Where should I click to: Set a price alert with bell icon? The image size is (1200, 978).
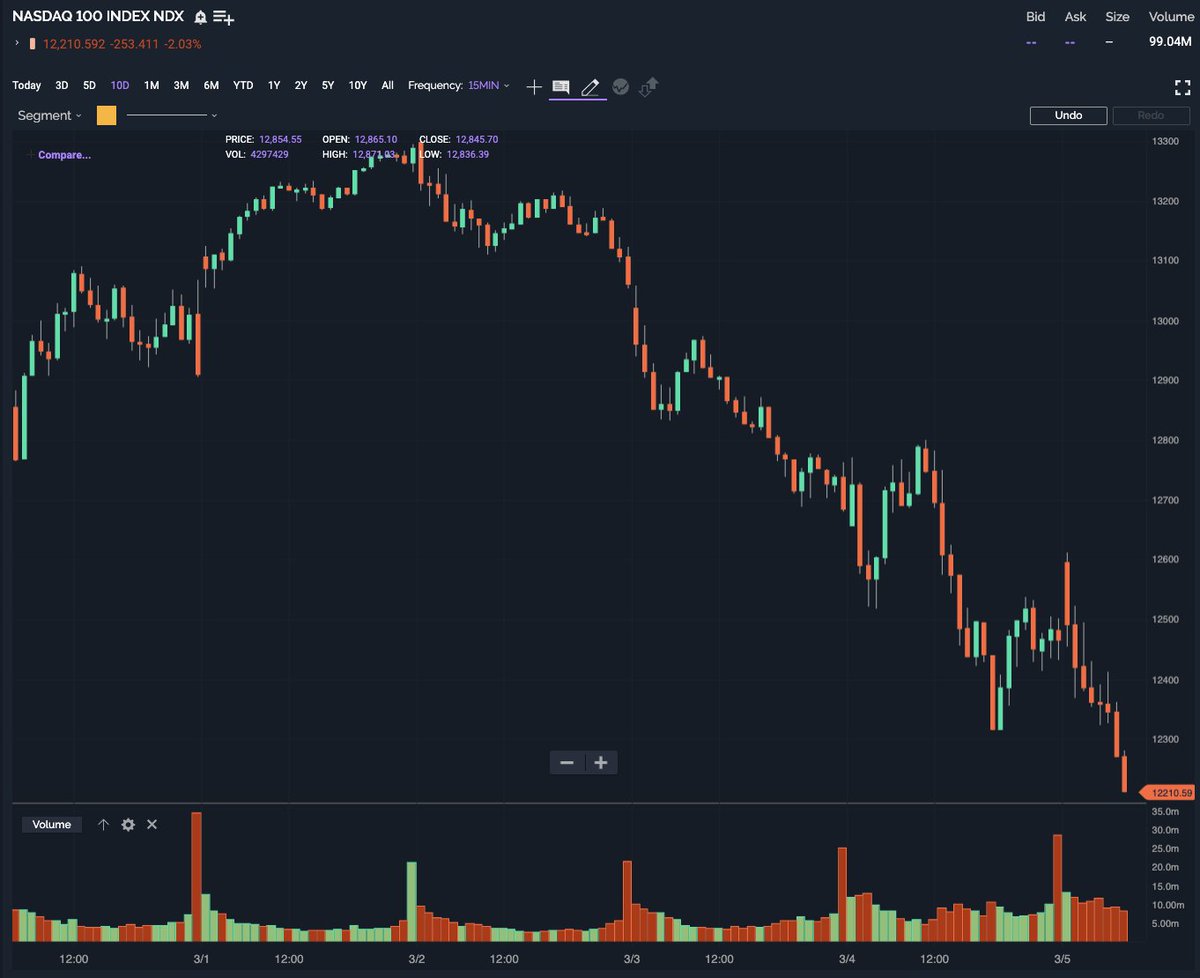click(201, 17)
